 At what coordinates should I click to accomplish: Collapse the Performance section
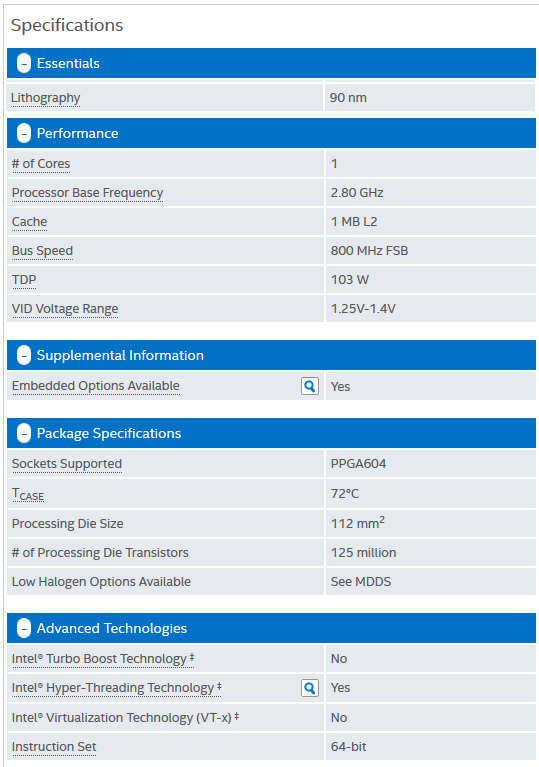(23, 133)
